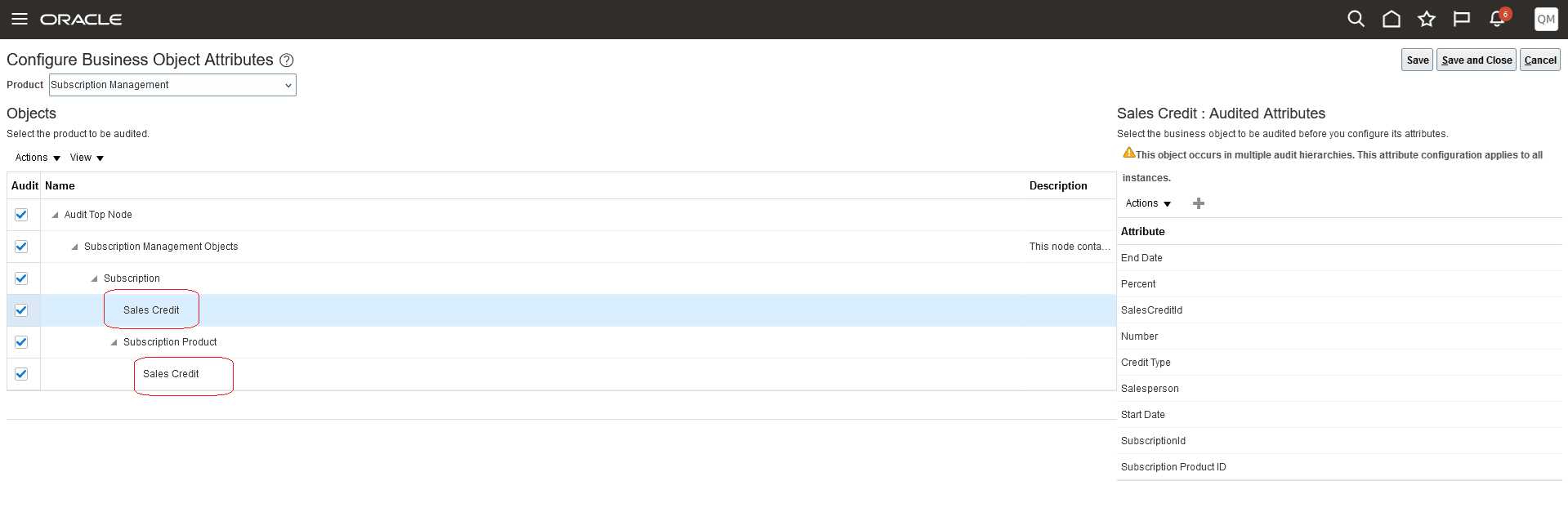Image resolution: width=1568 pixels, height=530 pixels.
Task: Open the Objects View menu
Action: pos(87,158)
